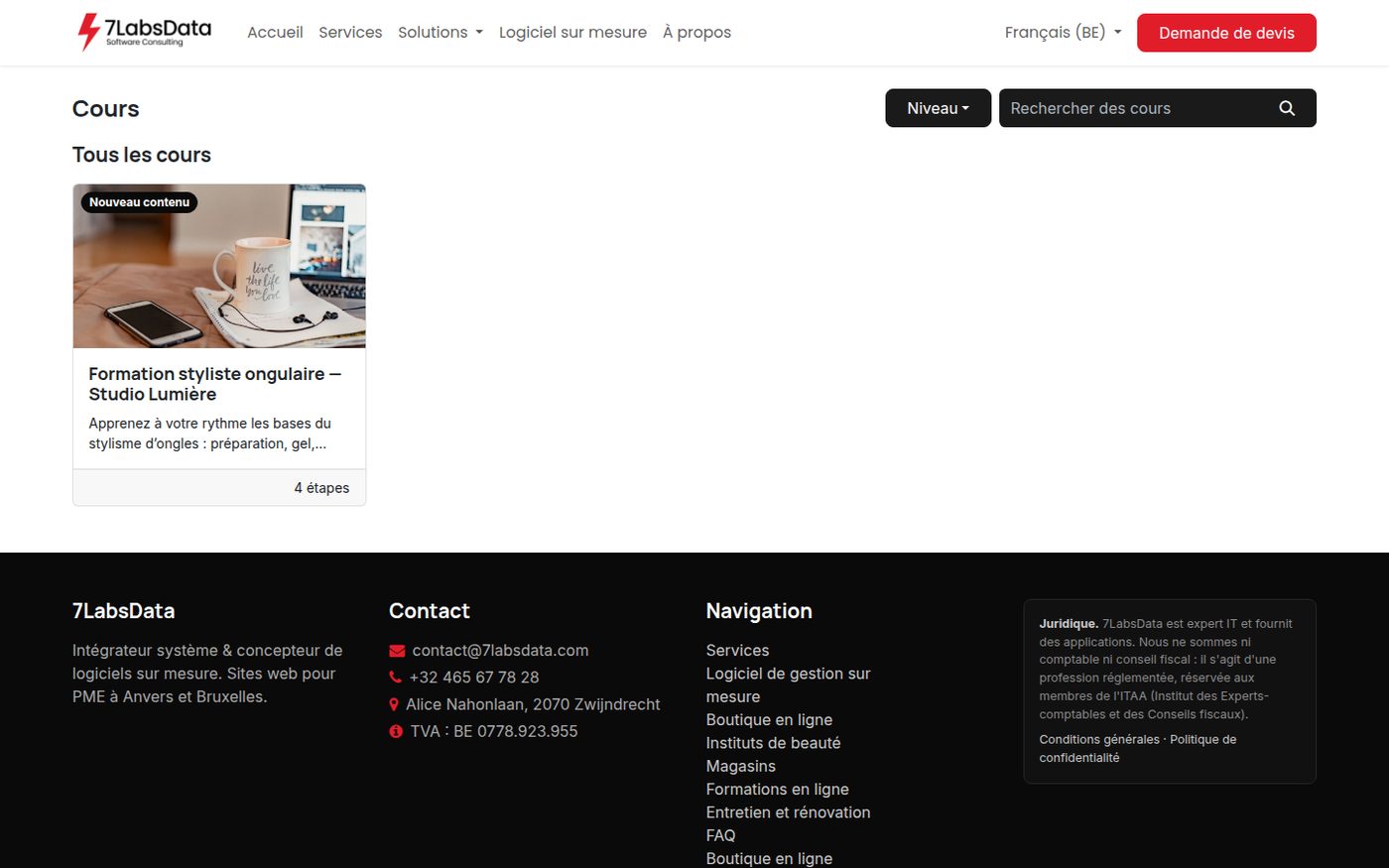Viewport: 1389px width, 868px height.
Task: Open Logiciel de gestion sur mesure link
Action: 788,685
